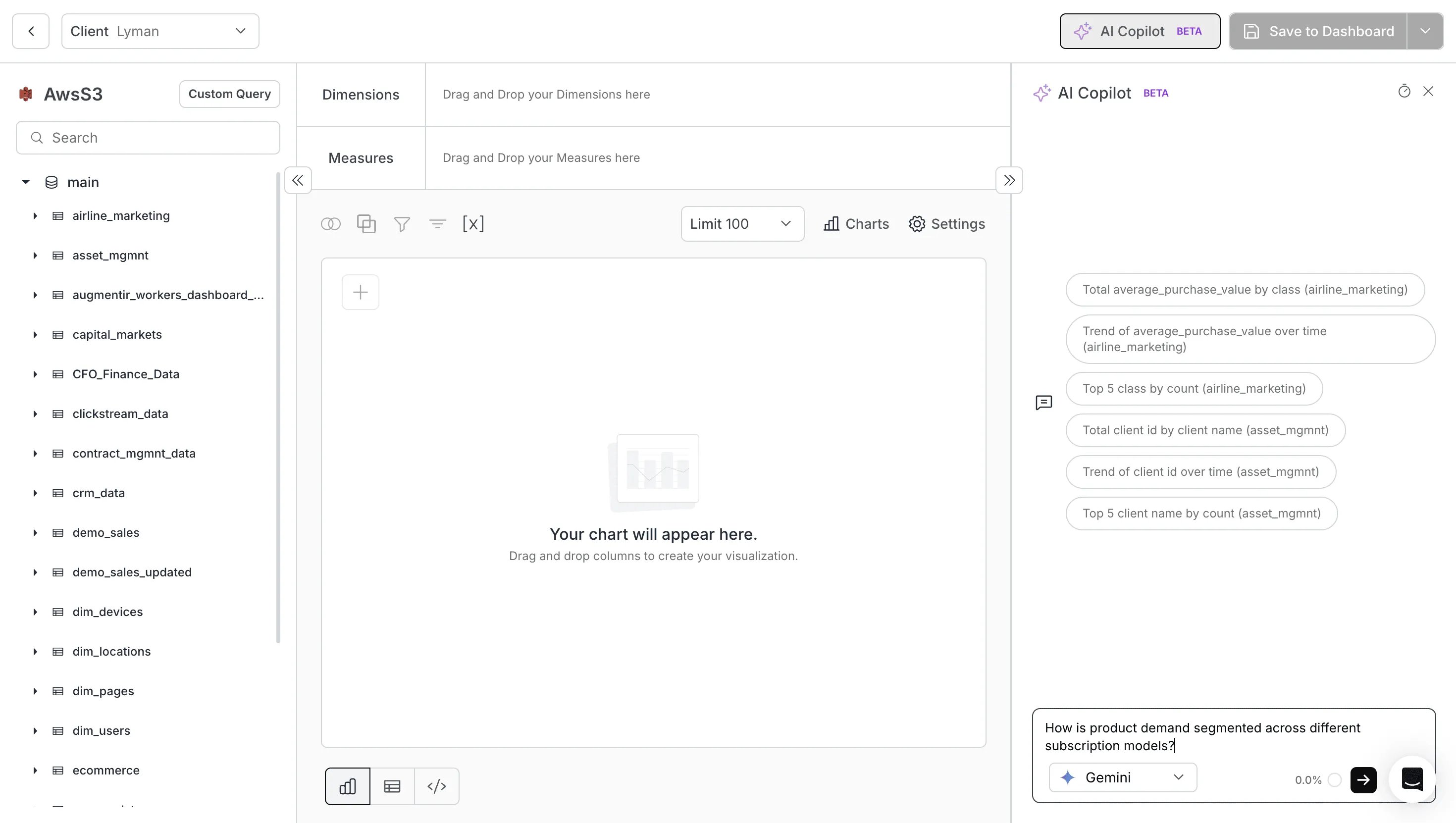Select 'Total client id by client name' suggestion

pyautogui.click(x=1205, y=430)
